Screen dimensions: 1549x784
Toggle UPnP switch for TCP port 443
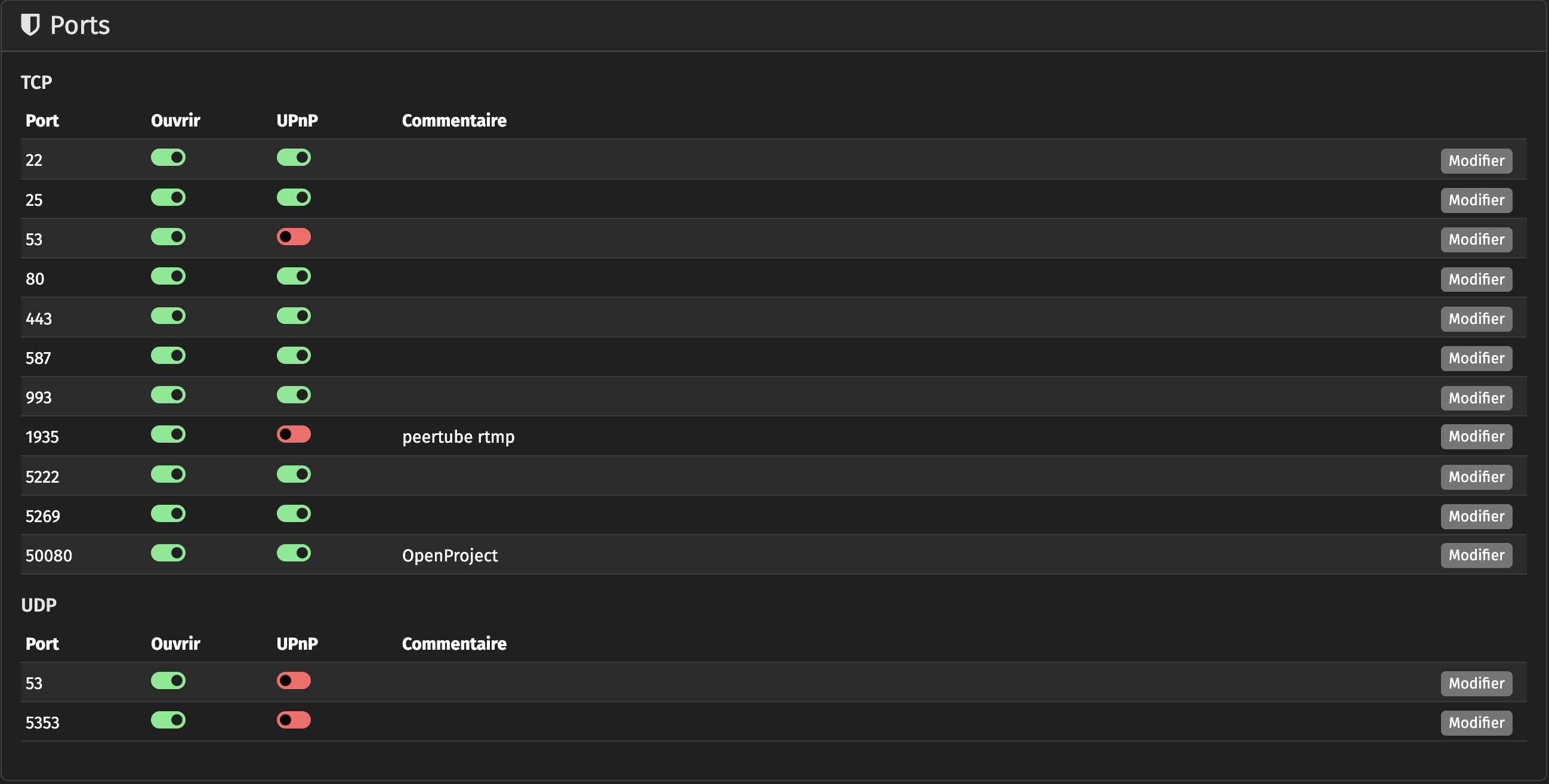tap(294, 316)
